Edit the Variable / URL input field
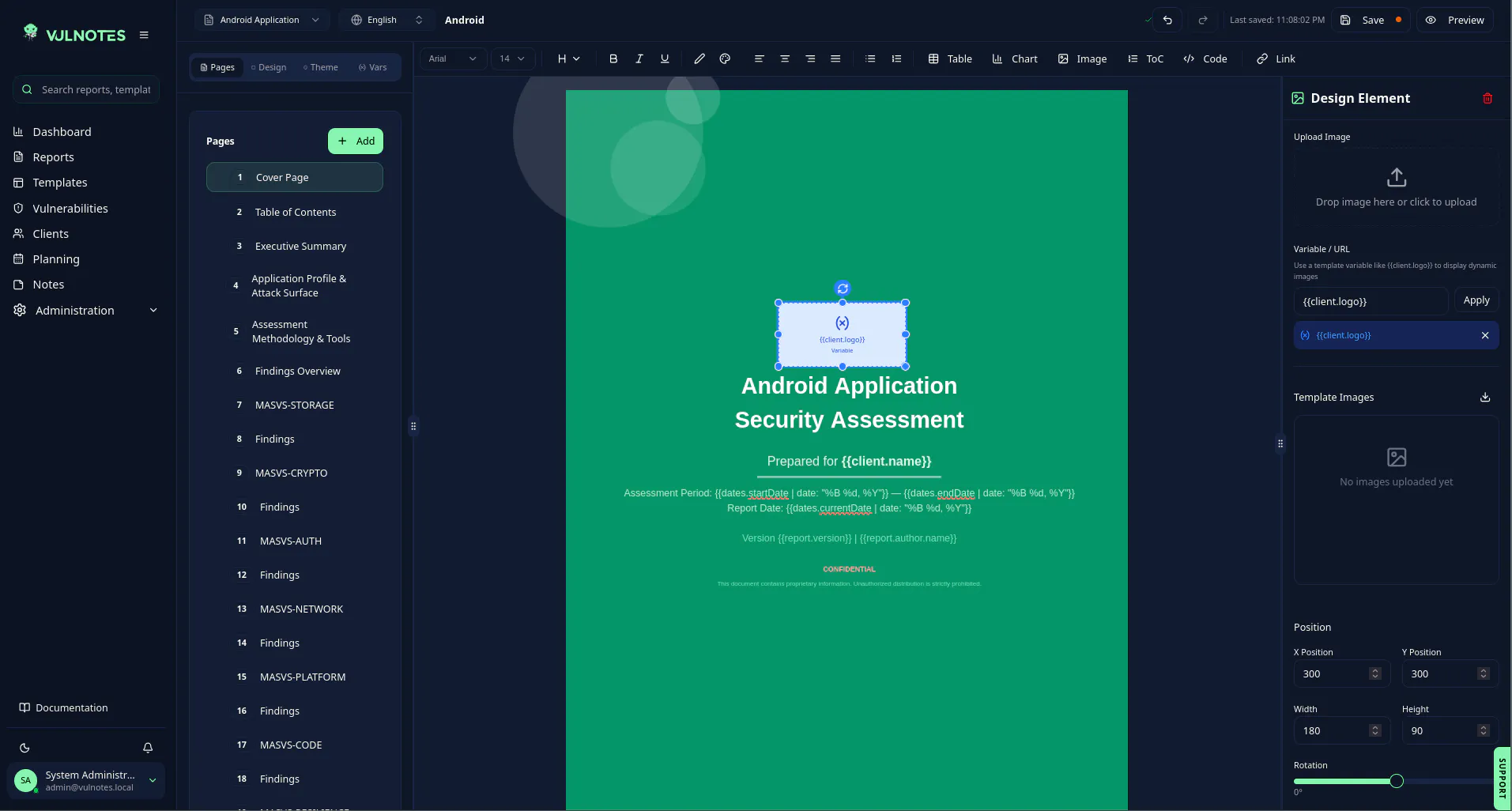The image size is (1512, 811). (1371, 301)
